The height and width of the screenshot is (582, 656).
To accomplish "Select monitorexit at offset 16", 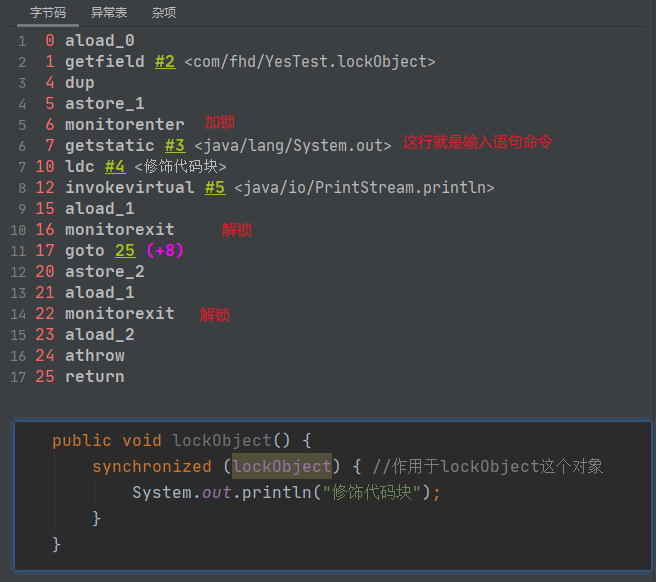I will 120,229.
